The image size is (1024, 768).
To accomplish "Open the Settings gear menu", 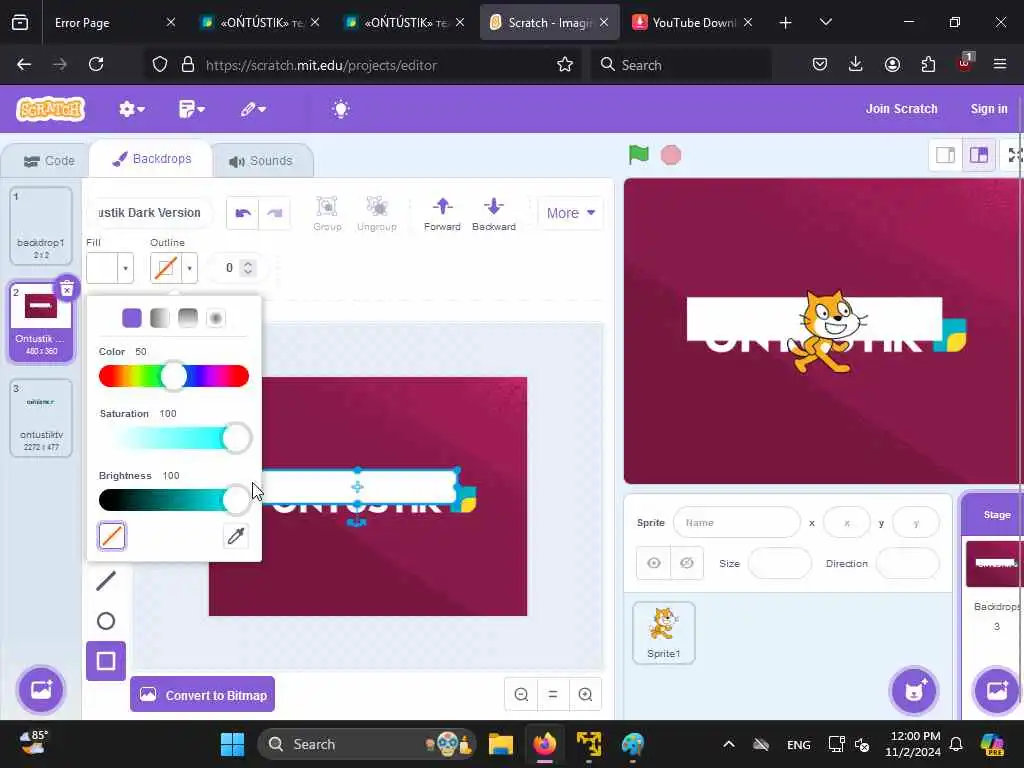I will click(131, 109).
